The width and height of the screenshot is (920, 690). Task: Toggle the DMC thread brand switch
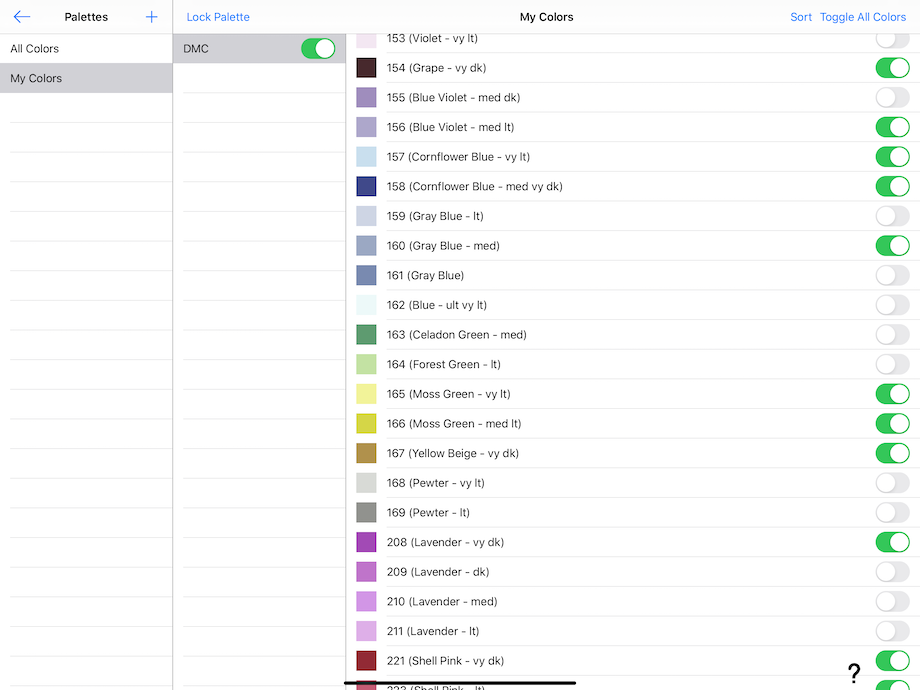318,49
